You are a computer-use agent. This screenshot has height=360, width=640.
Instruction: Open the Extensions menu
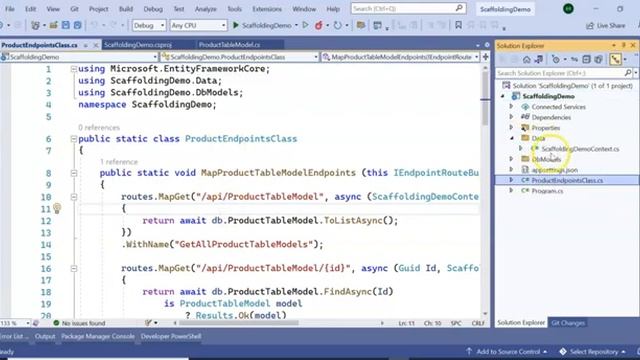[x=267, y=9]
